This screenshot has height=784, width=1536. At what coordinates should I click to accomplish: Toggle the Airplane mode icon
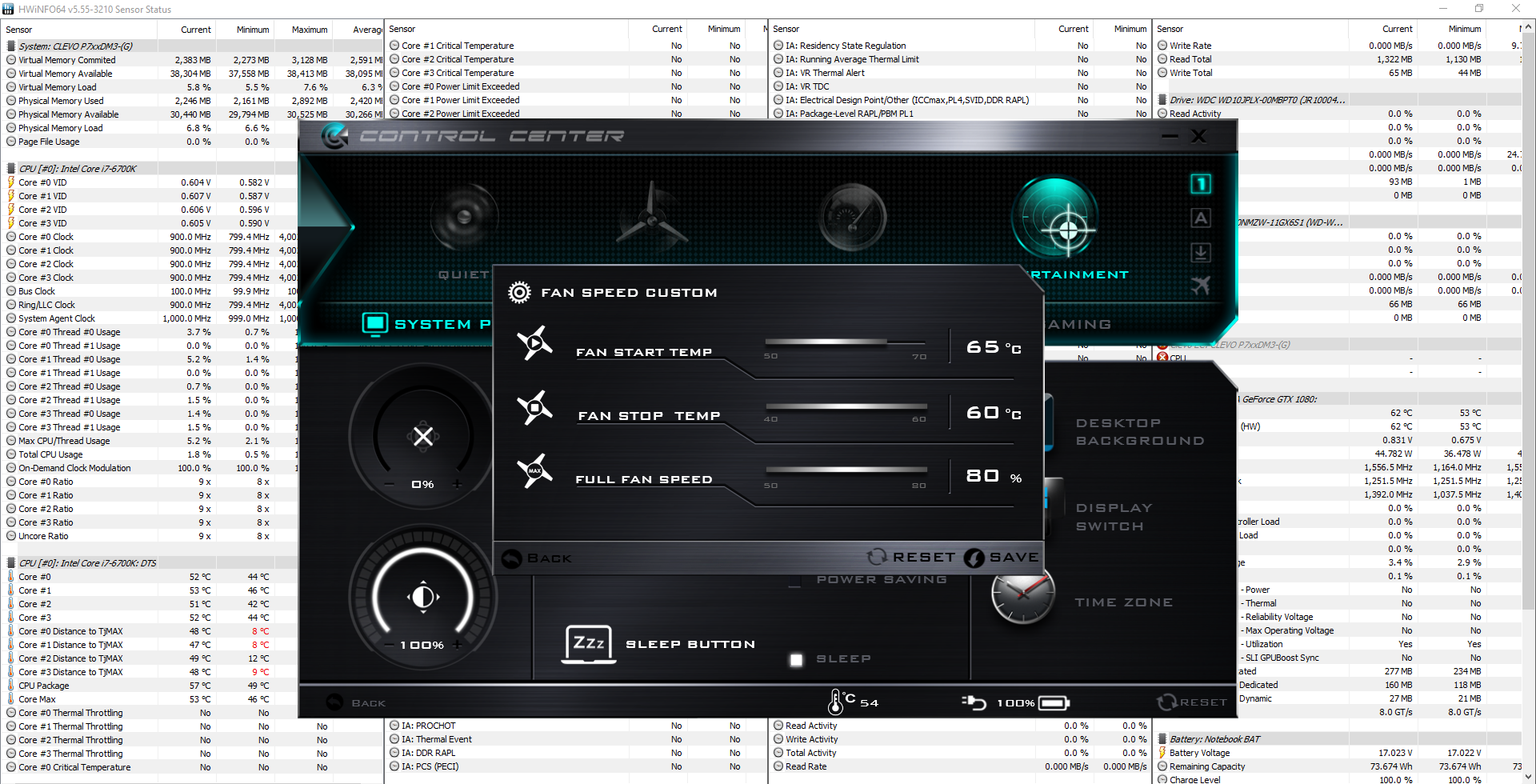coord(1200,285)
